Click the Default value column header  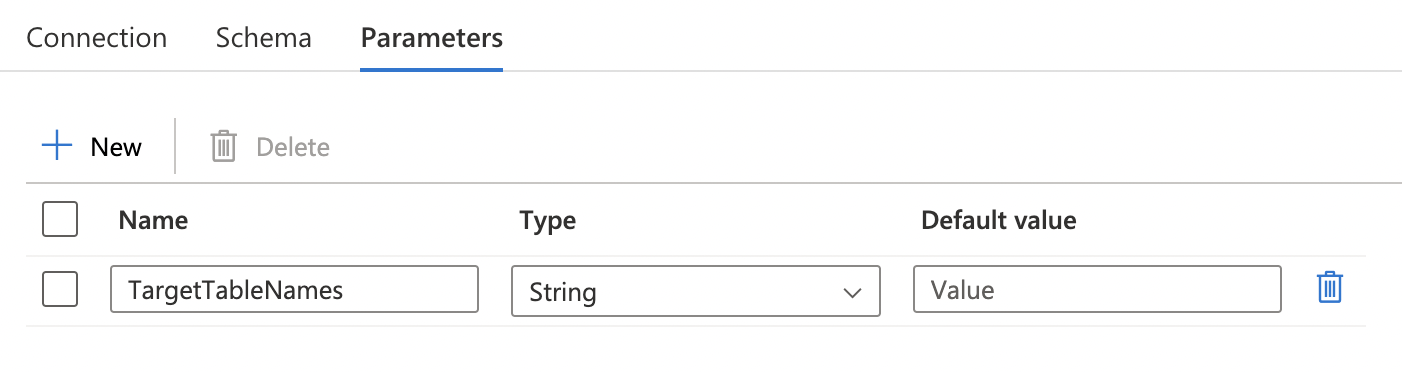(x=999, y=220)
